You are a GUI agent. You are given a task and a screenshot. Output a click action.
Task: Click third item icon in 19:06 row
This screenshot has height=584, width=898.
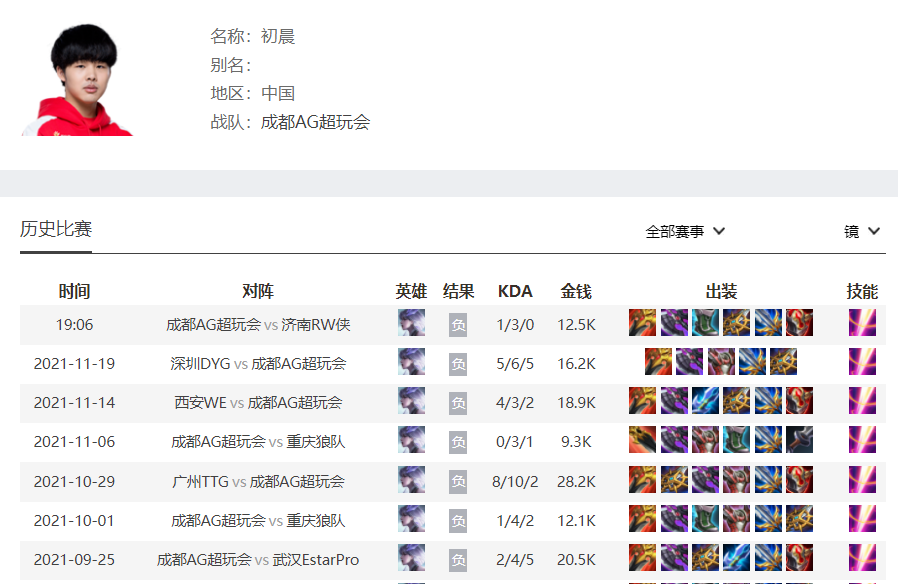[705, 322]
